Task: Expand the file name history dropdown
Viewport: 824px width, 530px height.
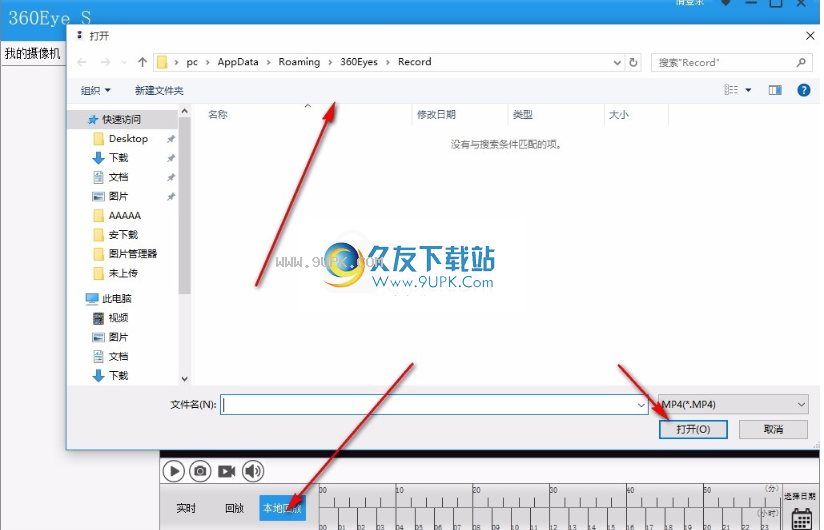Action: 641,405
